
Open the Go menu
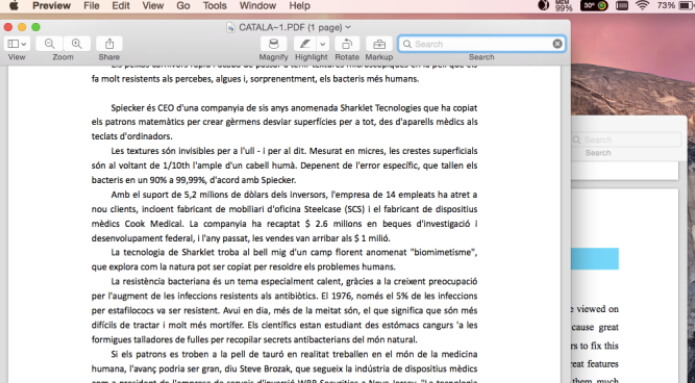(x=183, y=6)
